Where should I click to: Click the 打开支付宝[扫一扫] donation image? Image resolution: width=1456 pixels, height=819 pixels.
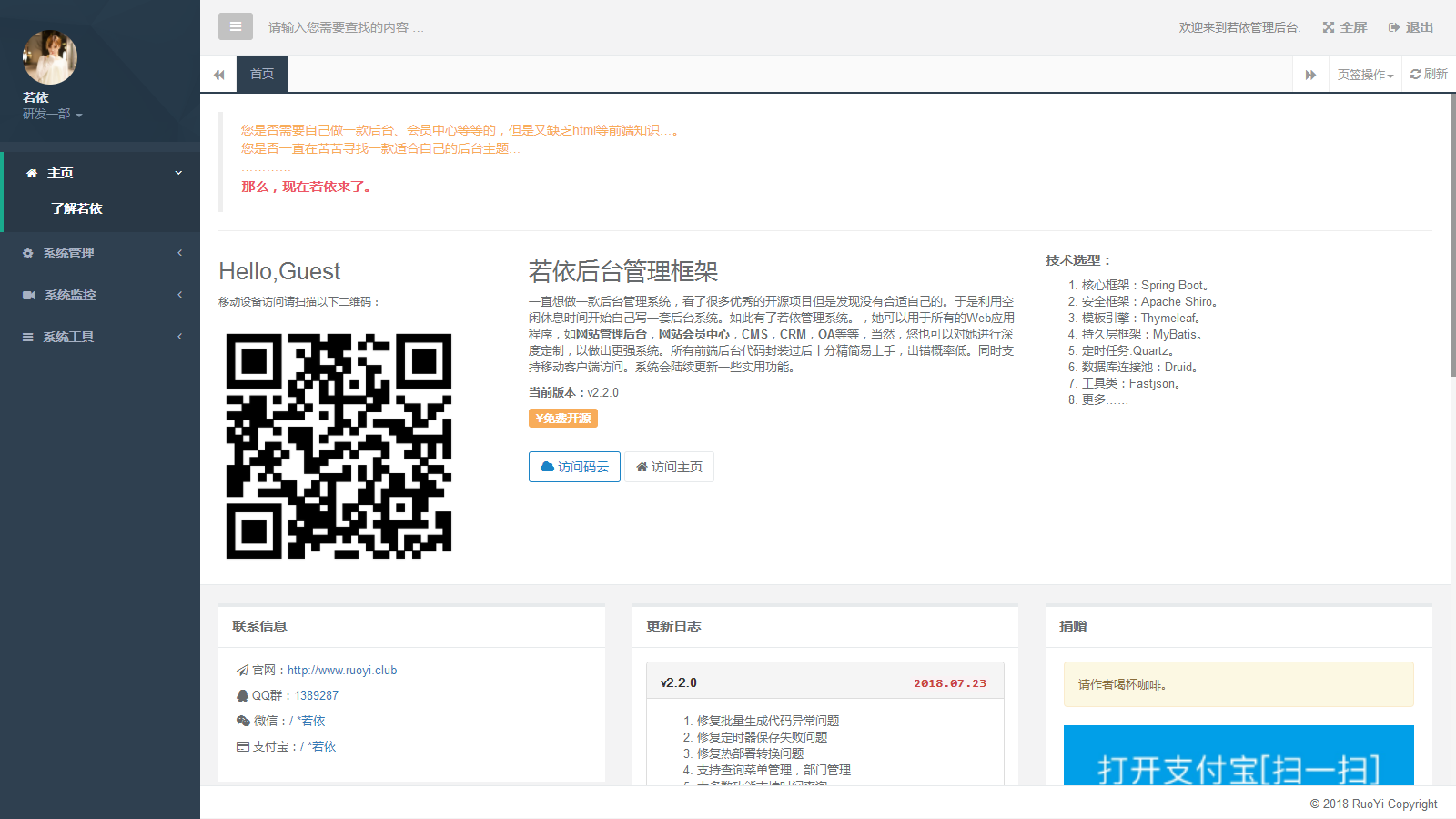pos(1239,755)
